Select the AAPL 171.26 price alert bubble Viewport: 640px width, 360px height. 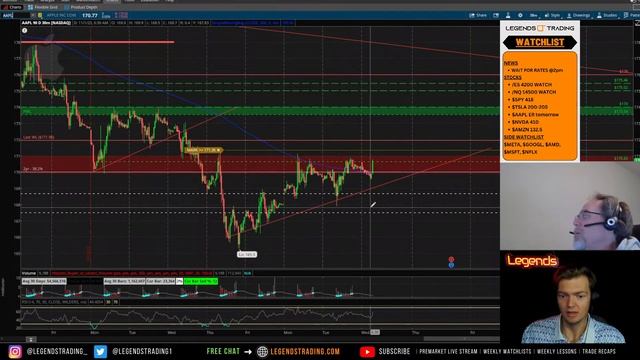tap(204, 150)
